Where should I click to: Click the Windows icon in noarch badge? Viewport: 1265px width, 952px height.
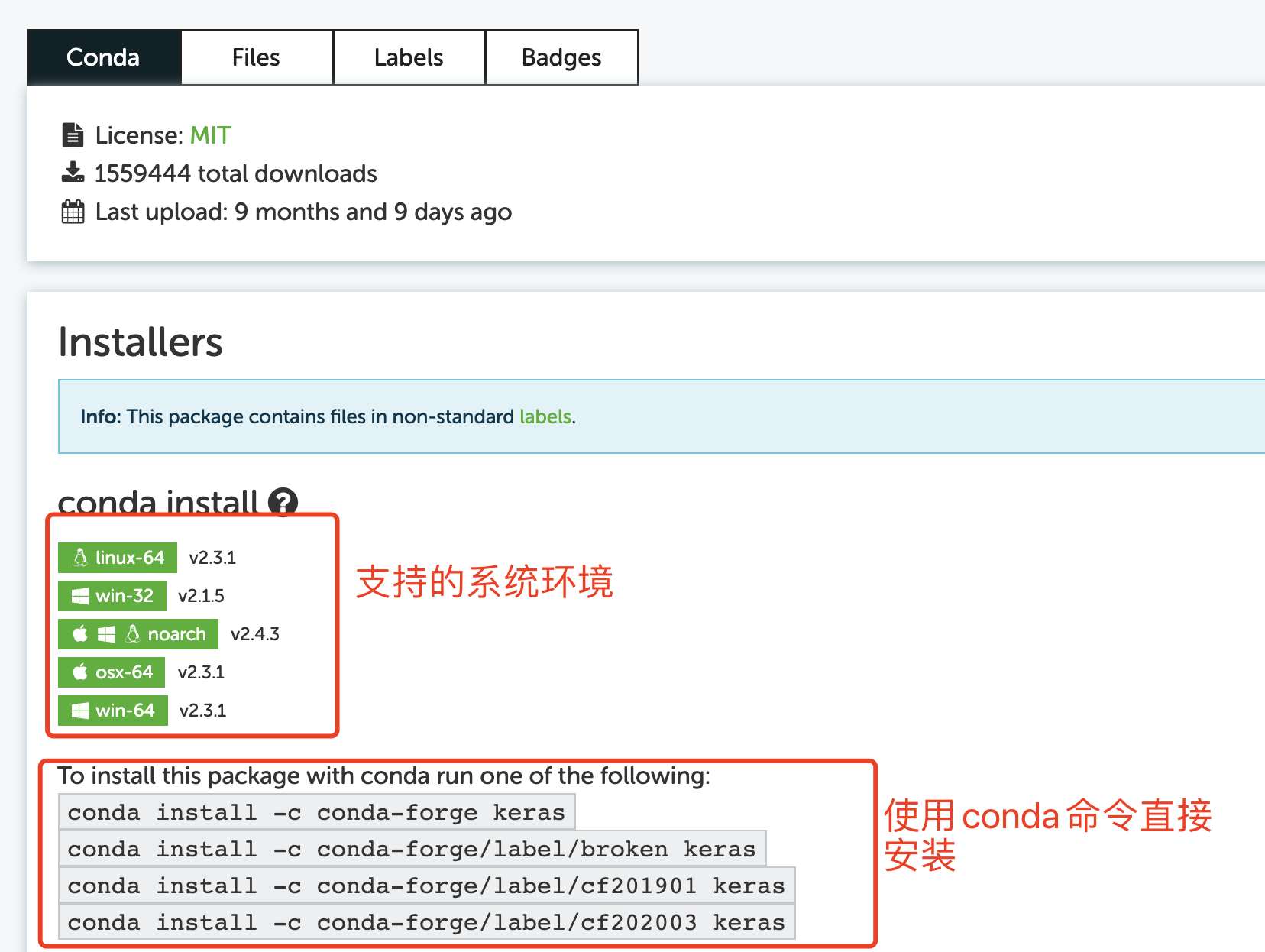[x=106, y=634]
